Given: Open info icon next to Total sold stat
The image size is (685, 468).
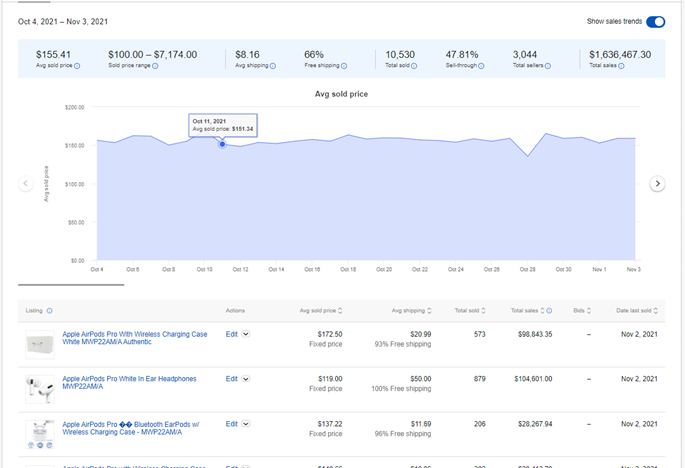Looking at the screenshot, I should pyautogui.click(x=414, y=66).
